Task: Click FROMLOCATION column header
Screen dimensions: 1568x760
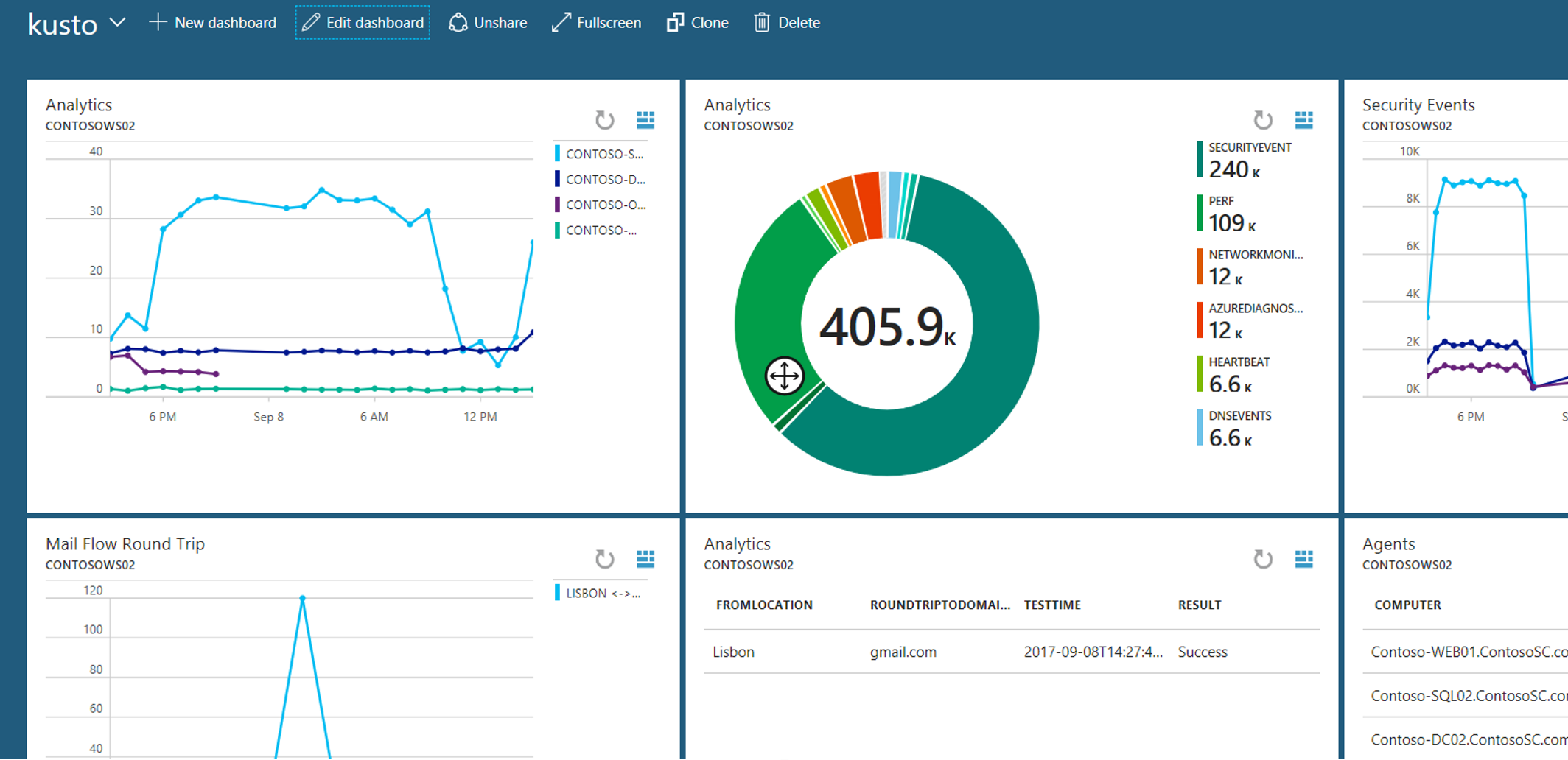Action: point(764,605)
